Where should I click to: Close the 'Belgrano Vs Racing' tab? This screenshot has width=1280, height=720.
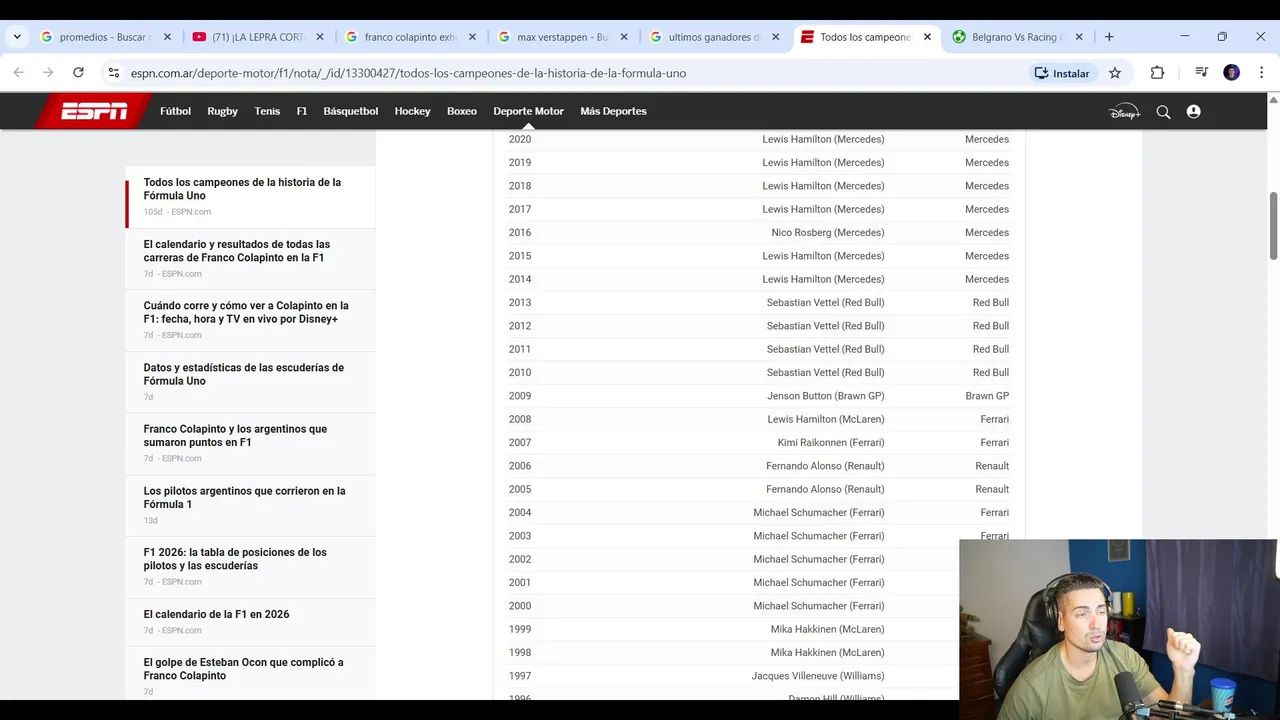point(1079,37)
